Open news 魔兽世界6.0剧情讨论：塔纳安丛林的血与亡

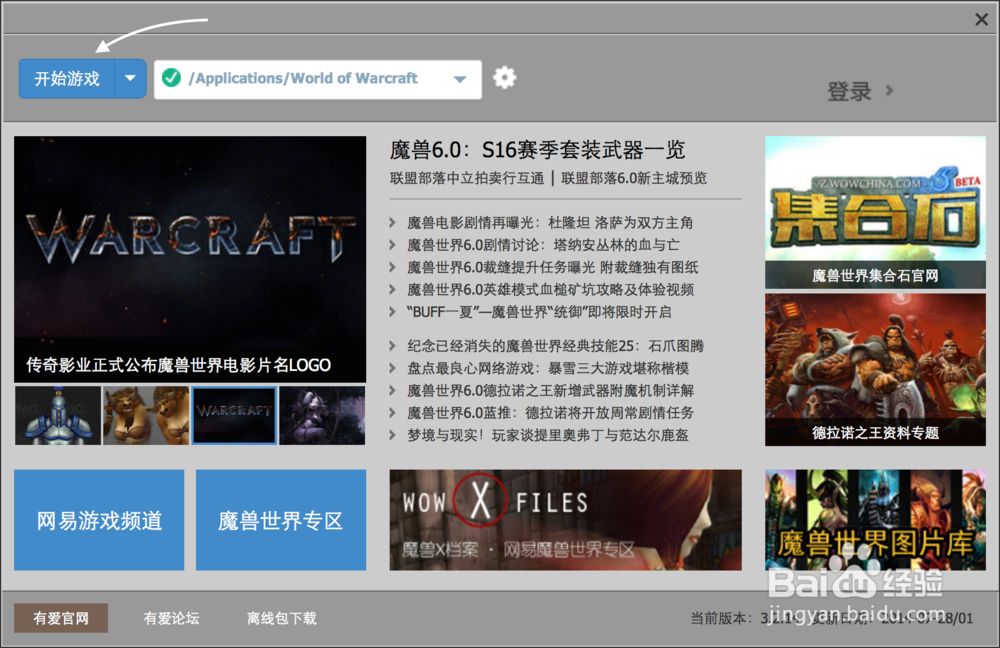point(543,245)
